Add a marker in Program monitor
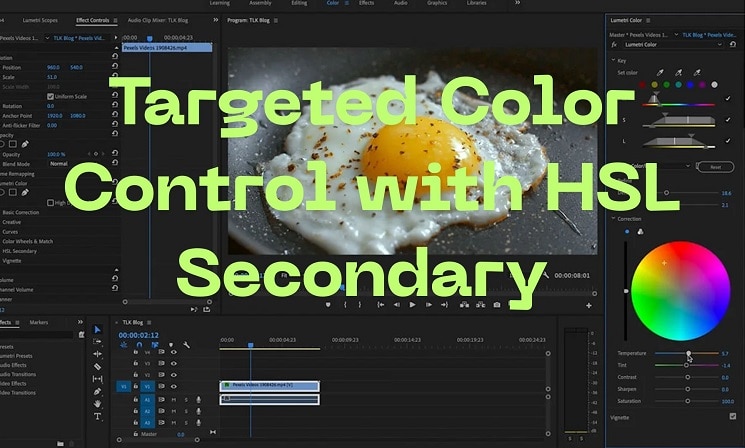This screenshot has width=745, height=448. click(328, 305)
